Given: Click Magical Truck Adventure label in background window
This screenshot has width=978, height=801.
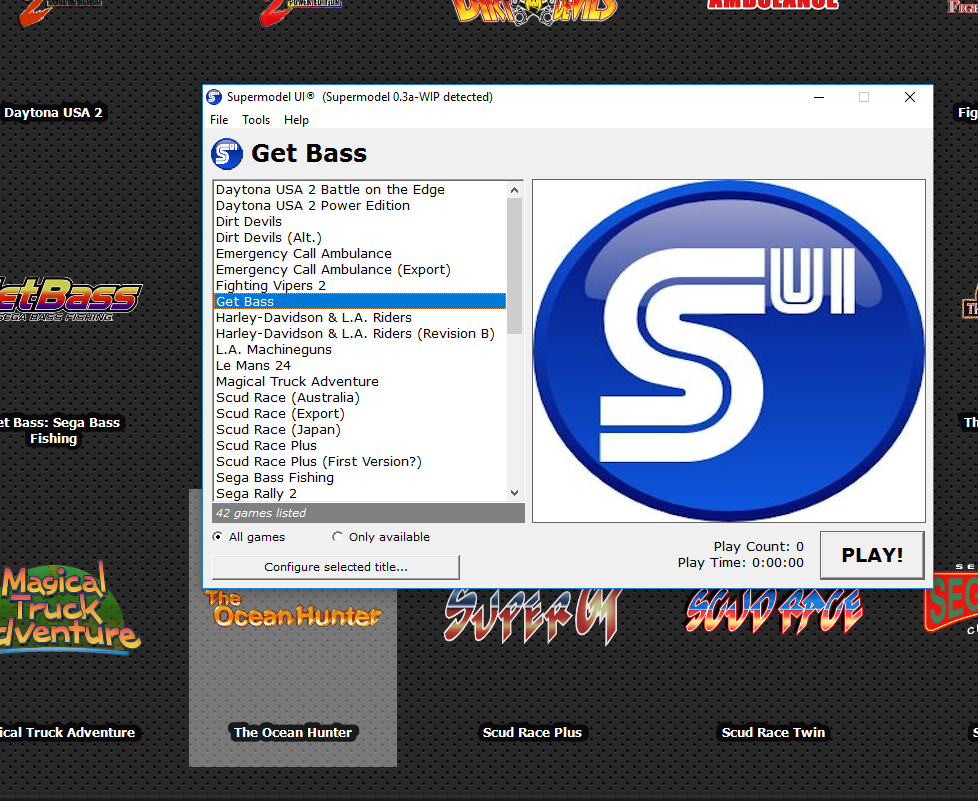Looking at the screenshot, I should 67,732.
